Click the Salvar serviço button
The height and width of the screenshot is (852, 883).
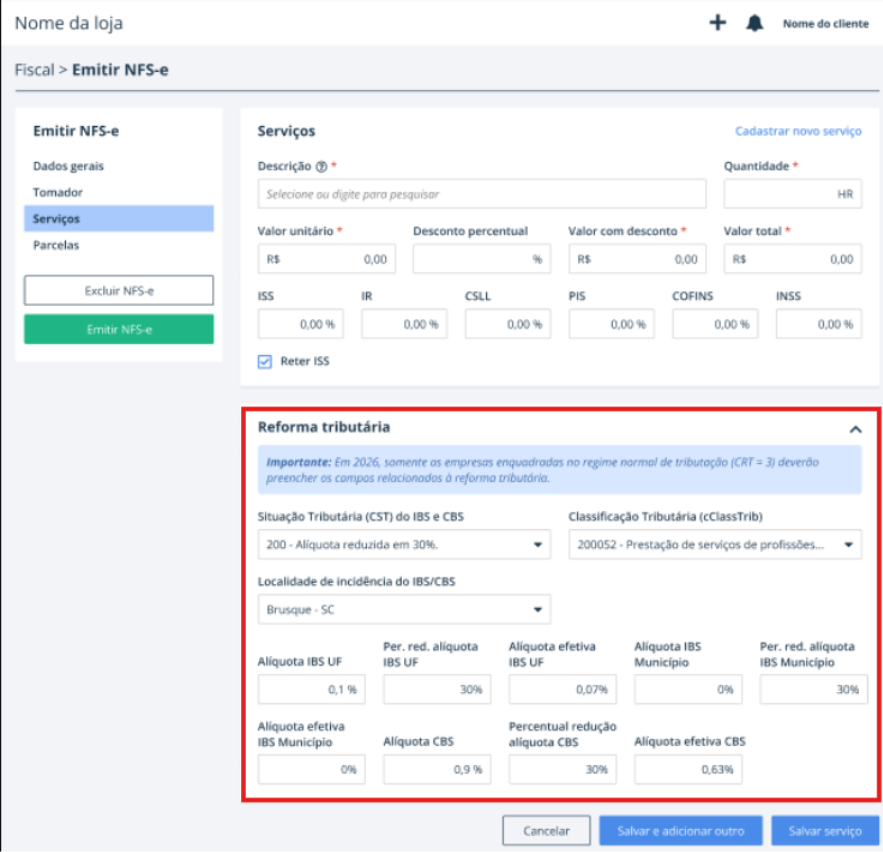coord(825,831)
